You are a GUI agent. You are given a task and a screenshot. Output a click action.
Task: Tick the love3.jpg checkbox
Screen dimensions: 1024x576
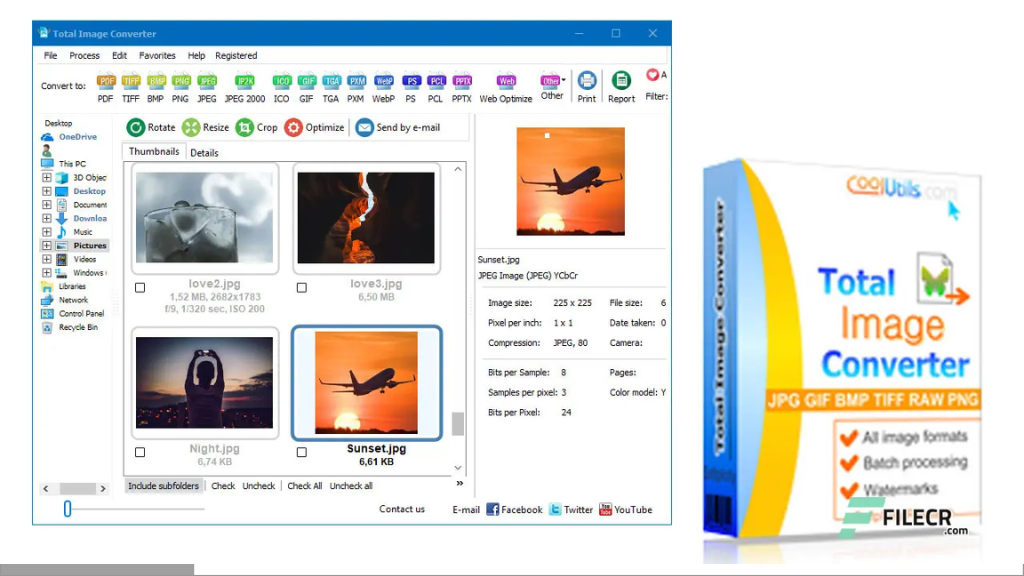302,287
